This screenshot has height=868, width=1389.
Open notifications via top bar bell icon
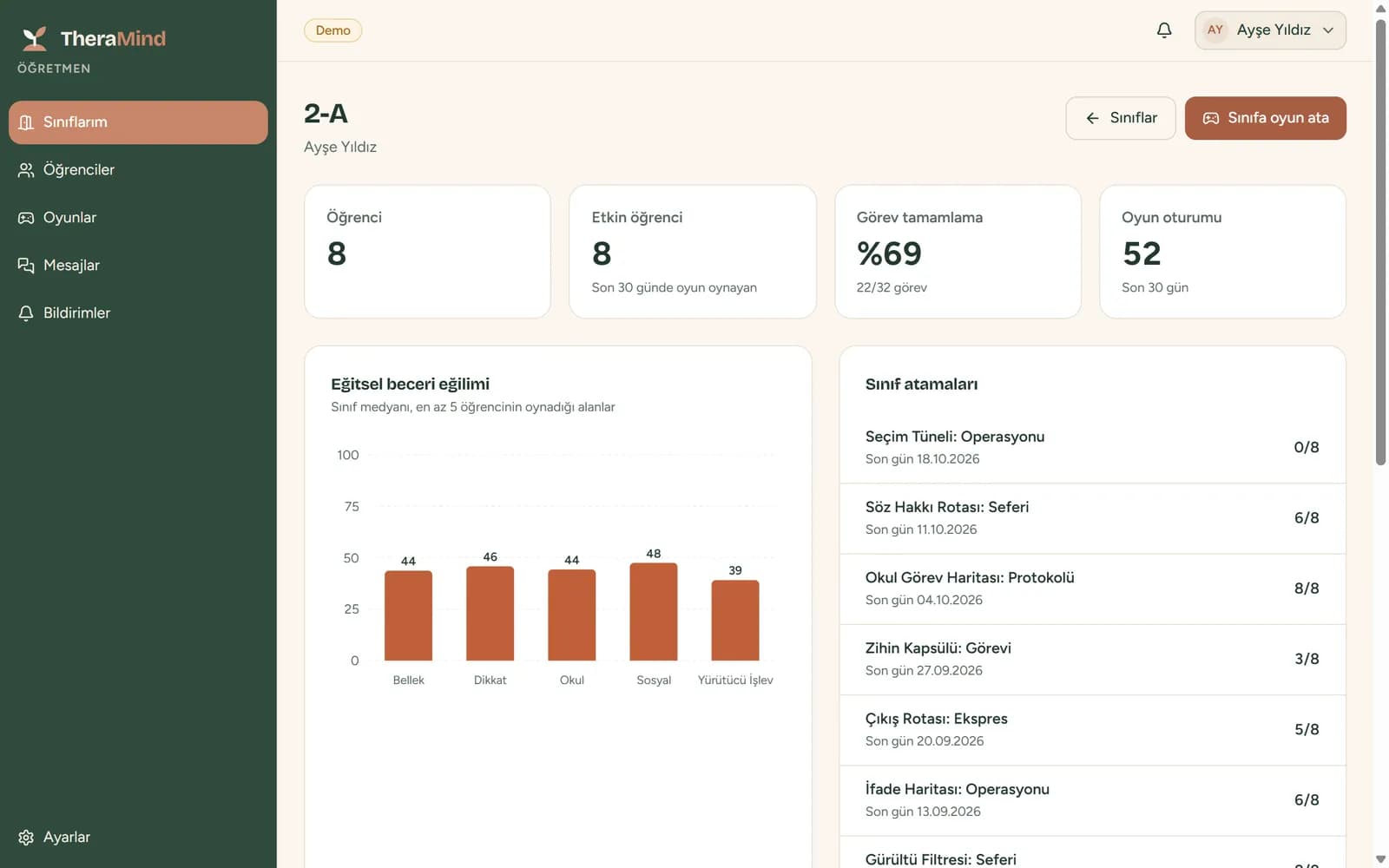tap(1164, 30)
